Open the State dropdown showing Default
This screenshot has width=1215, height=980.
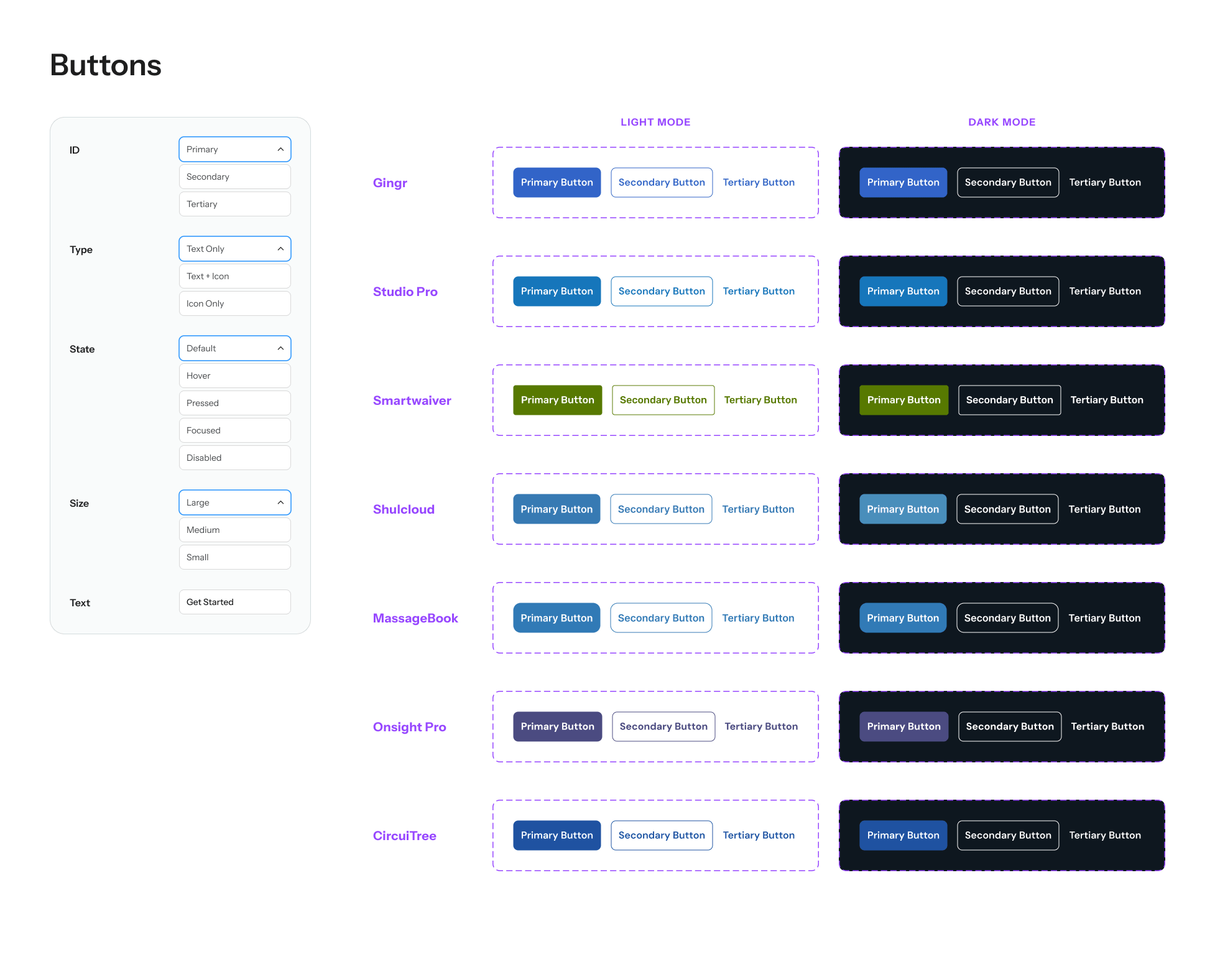click(235, 348)
